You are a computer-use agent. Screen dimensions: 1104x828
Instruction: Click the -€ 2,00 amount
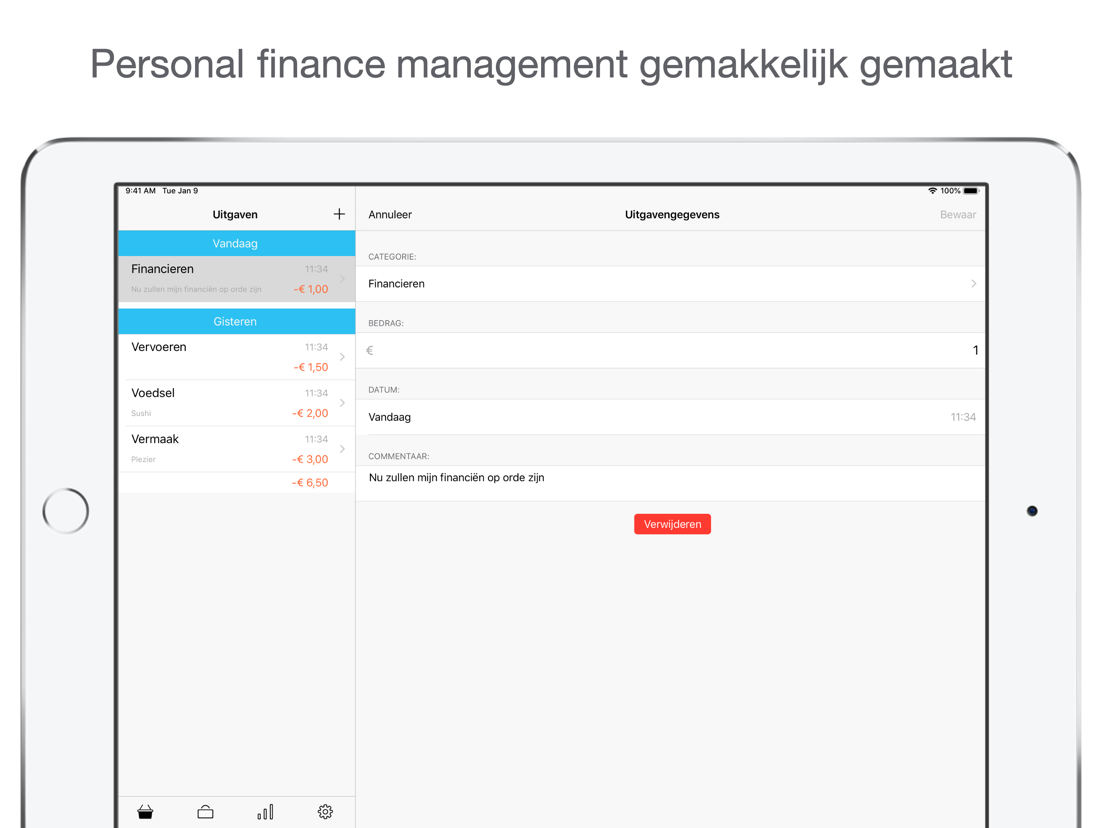tap(310, 413)
